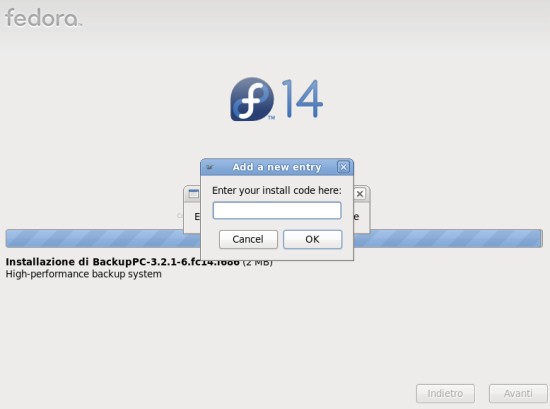Proceed with the Avanti button

click(x=518, y=394)
